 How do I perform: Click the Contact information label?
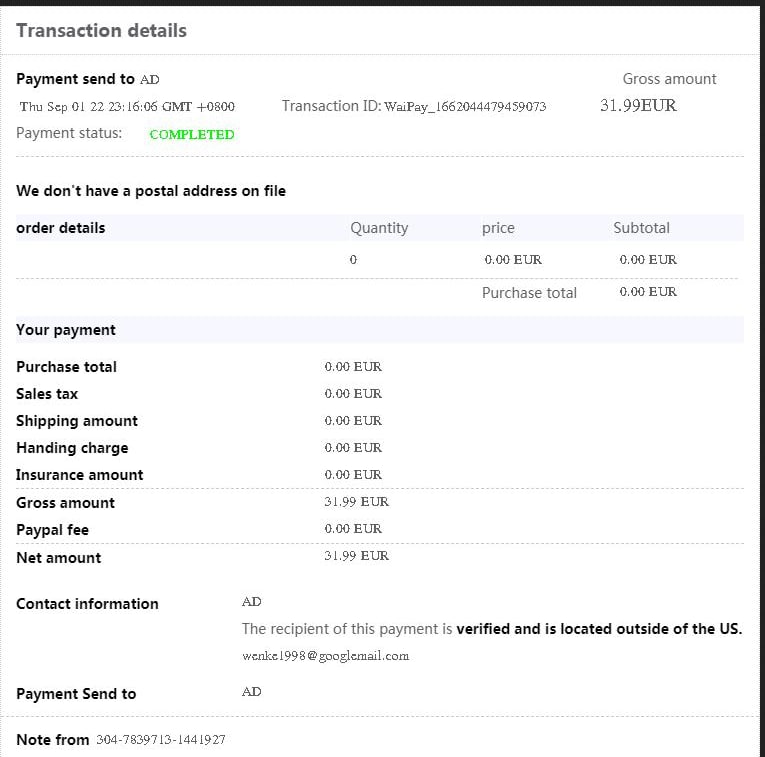[87, 604]
